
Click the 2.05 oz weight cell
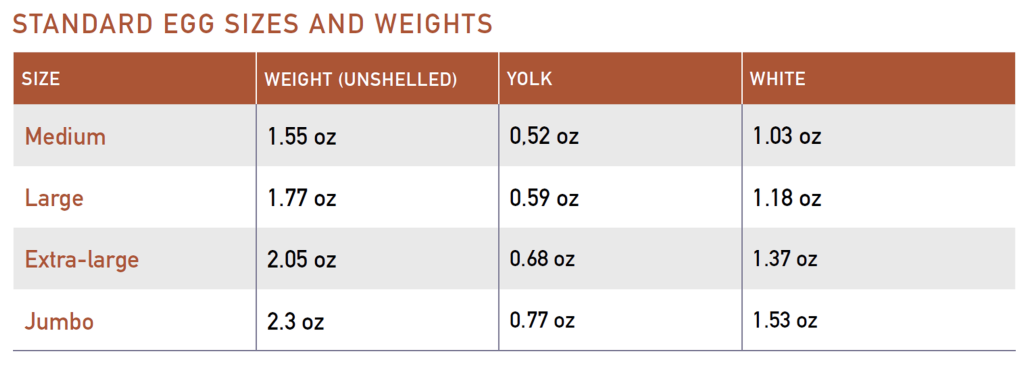(x=302, y=260)
